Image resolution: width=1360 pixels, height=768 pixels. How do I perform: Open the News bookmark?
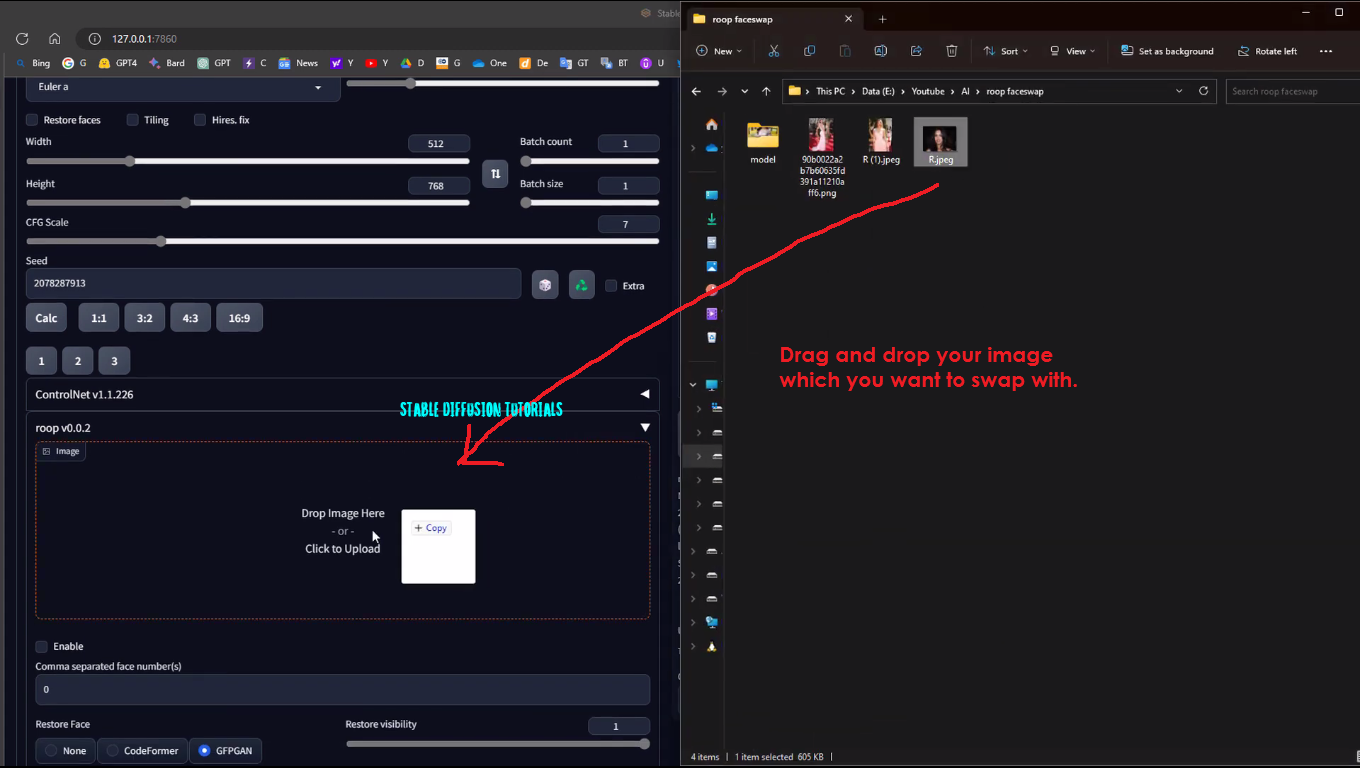(298, 63)
